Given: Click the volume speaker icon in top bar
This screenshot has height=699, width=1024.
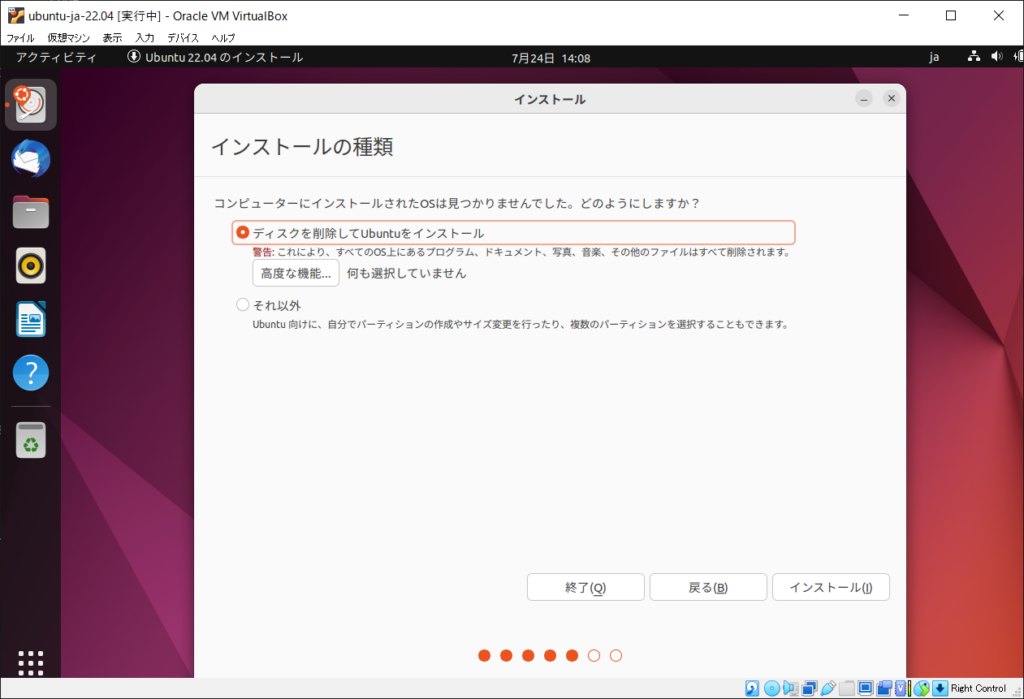Looking at the screenshot, I should pyautogui.click(x=997, y=57).
